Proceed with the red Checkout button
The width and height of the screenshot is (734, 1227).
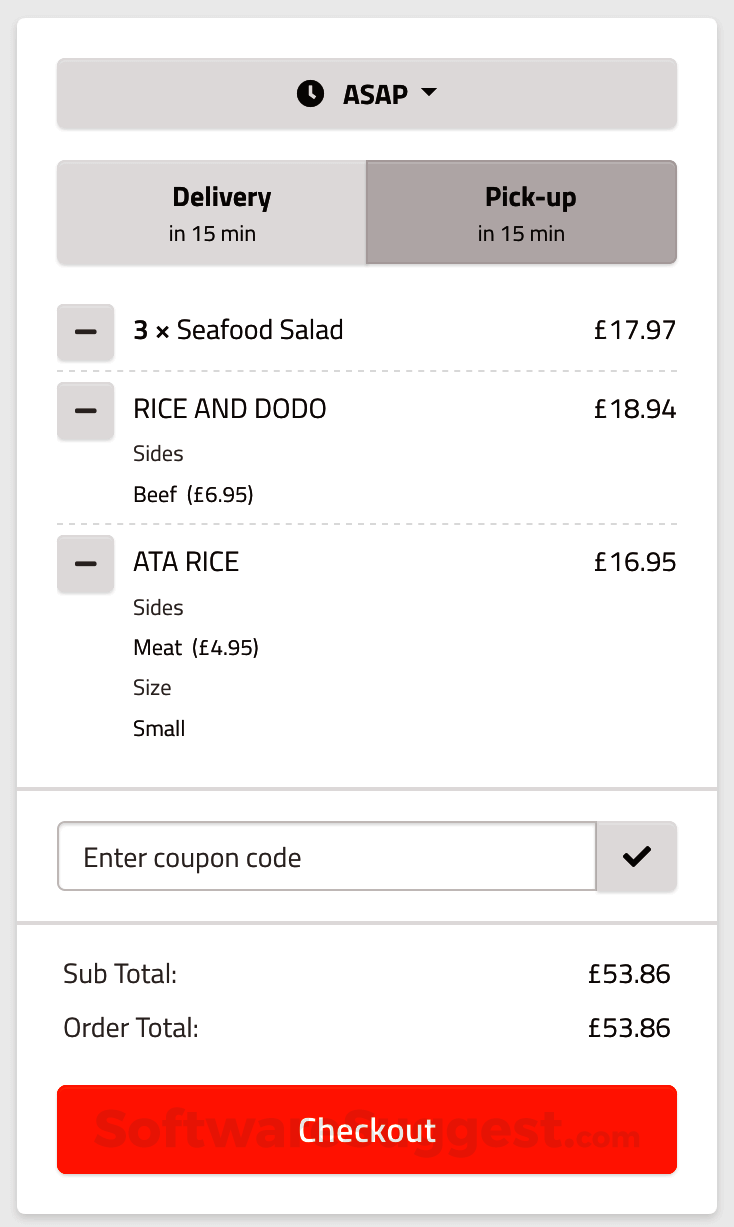point(367,1129)
